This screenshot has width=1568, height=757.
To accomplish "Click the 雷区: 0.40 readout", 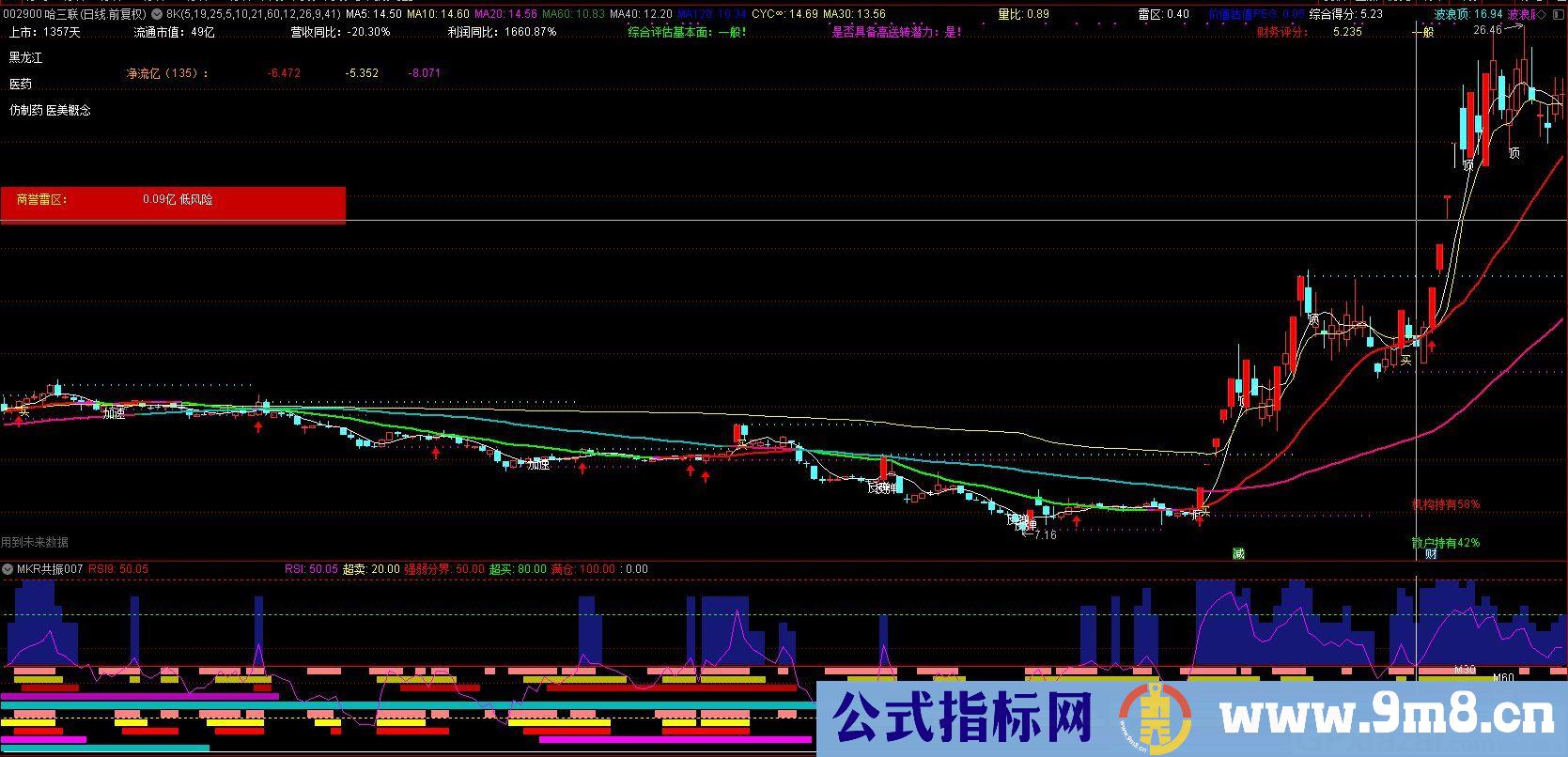I will (1163, 15).
